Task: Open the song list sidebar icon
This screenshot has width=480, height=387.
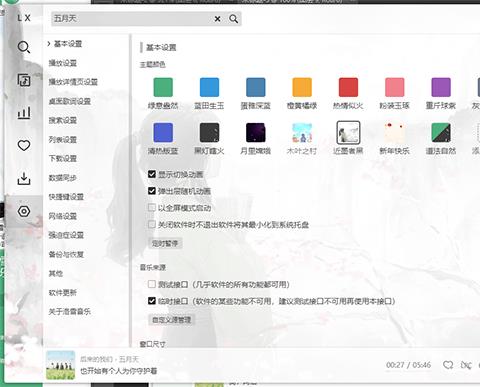Action: pyautogui.click(x=24, y=80)
